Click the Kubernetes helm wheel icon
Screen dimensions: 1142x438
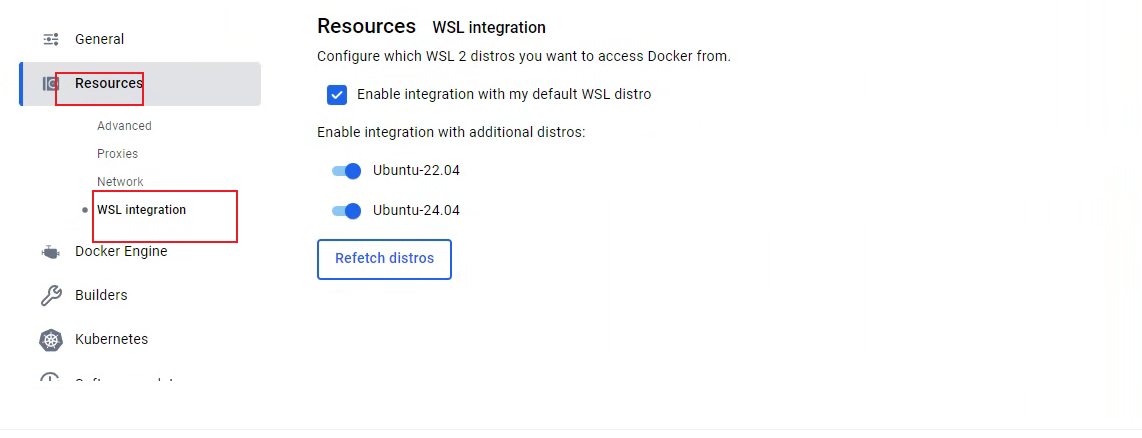[x=51, y=340]
